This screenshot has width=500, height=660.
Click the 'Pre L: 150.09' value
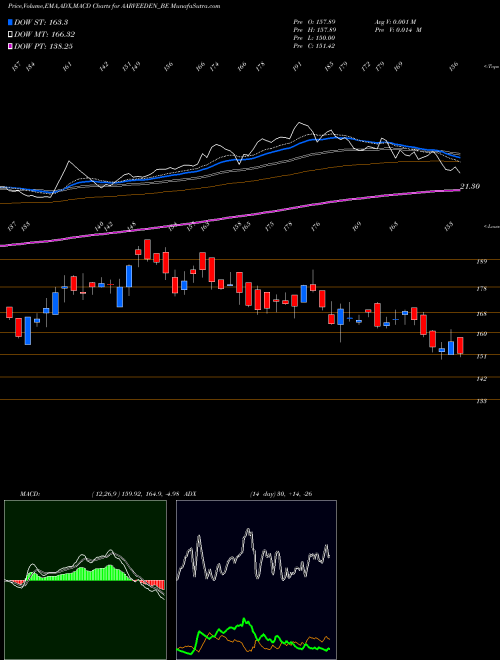pyautogui.click(x=314, y=38)
